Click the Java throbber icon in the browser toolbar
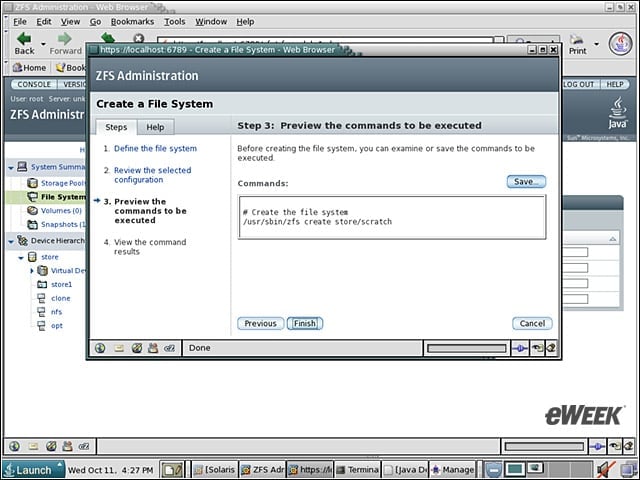This screenshot has height=480, width=640. point(620,43)
